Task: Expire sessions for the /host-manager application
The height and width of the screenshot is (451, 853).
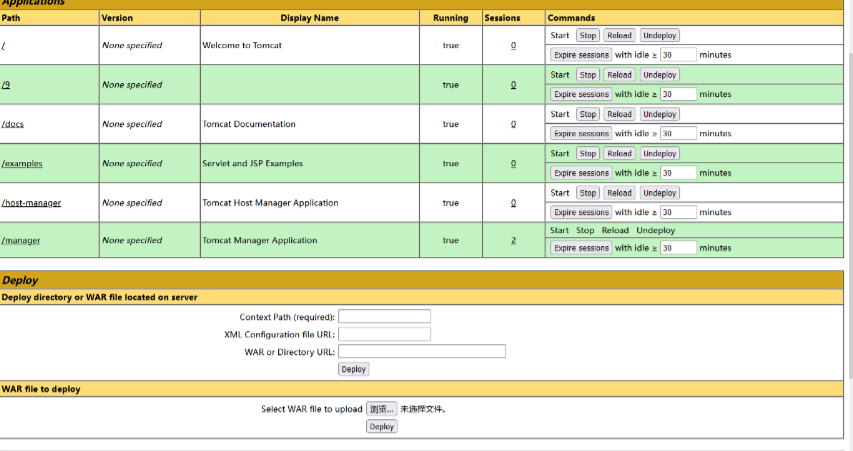Action: 581,212
